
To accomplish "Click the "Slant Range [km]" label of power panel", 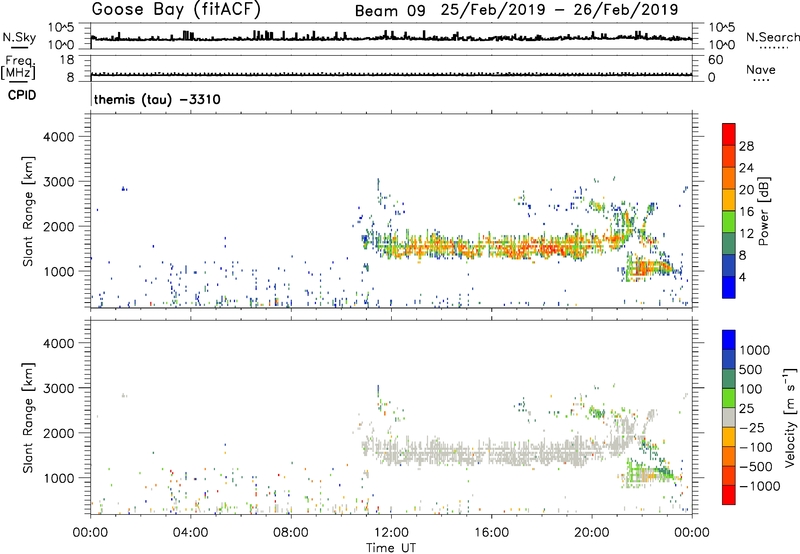I will (x=28, y=211).
